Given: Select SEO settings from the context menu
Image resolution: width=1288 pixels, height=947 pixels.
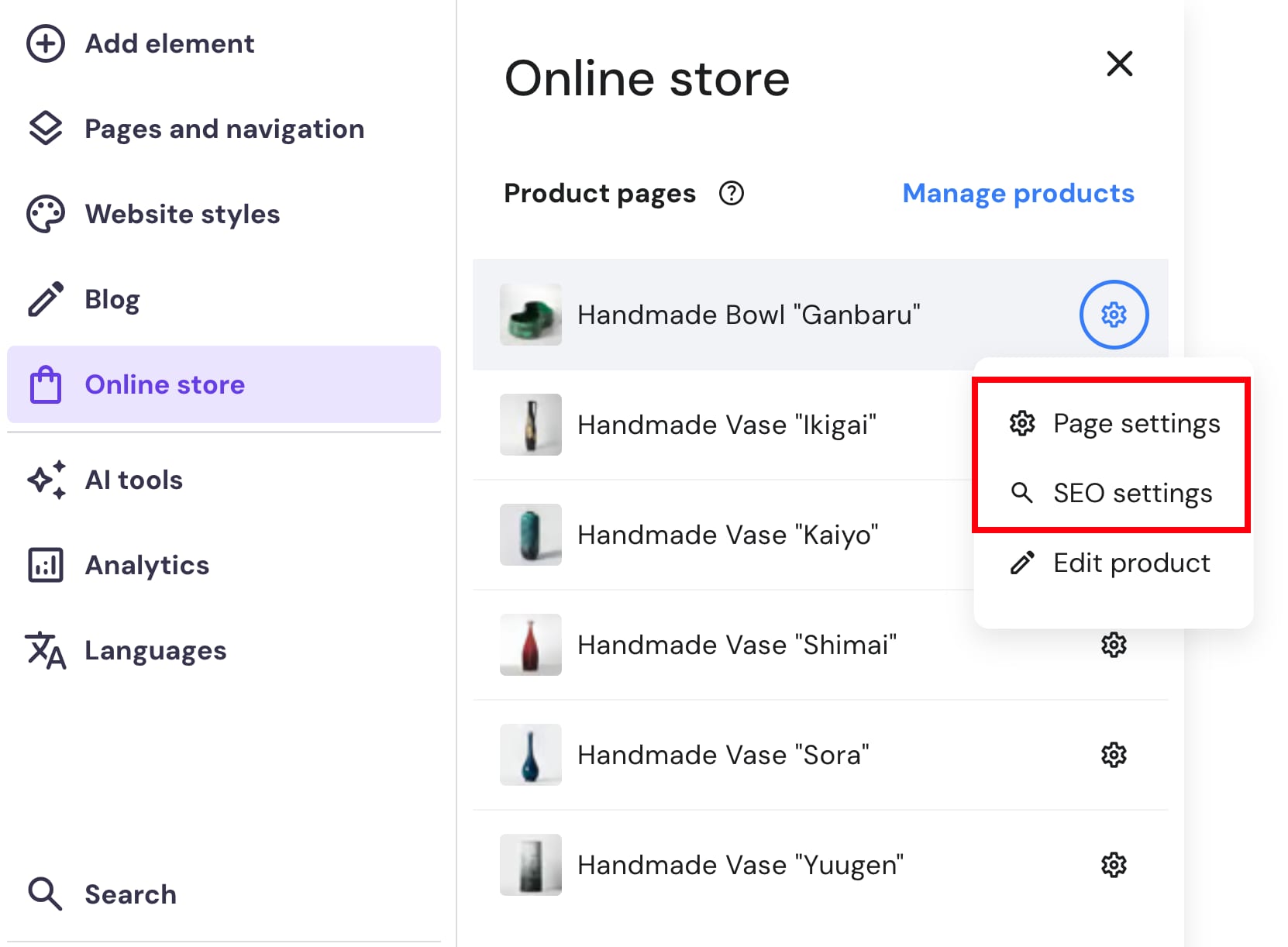Looking at the screenshot, I should [1132, 493].
